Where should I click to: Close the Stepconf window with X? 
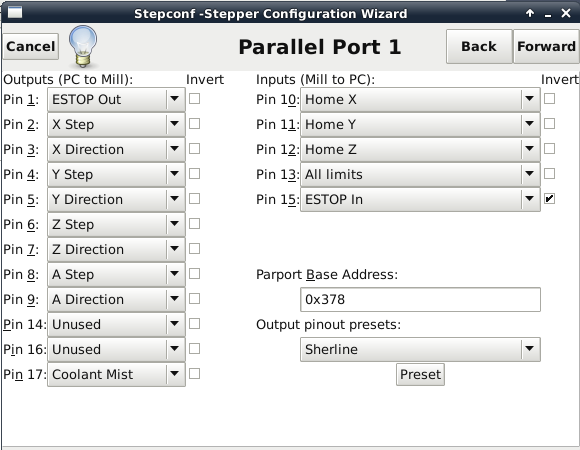point(566,13)
